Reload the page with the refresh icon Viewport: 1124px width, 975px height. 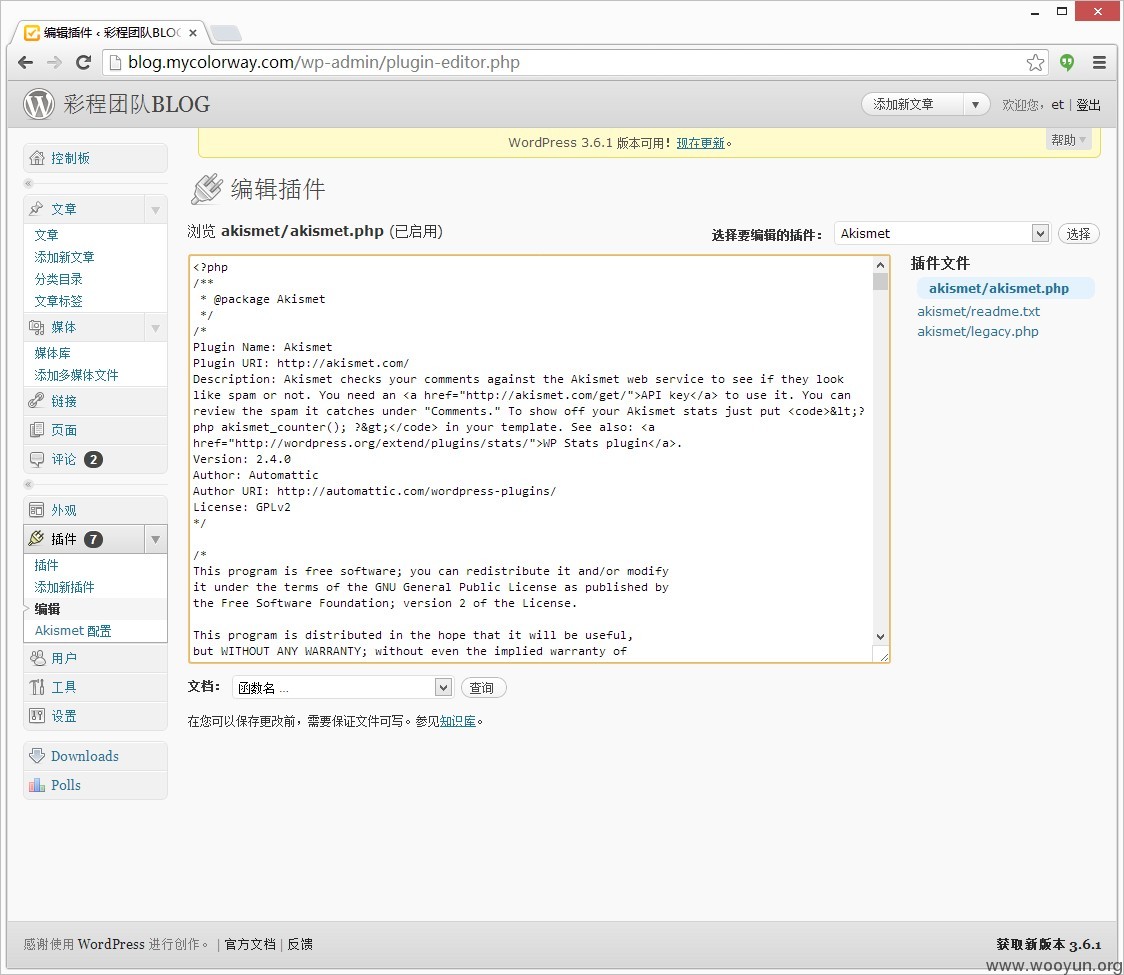coord(84,62)
